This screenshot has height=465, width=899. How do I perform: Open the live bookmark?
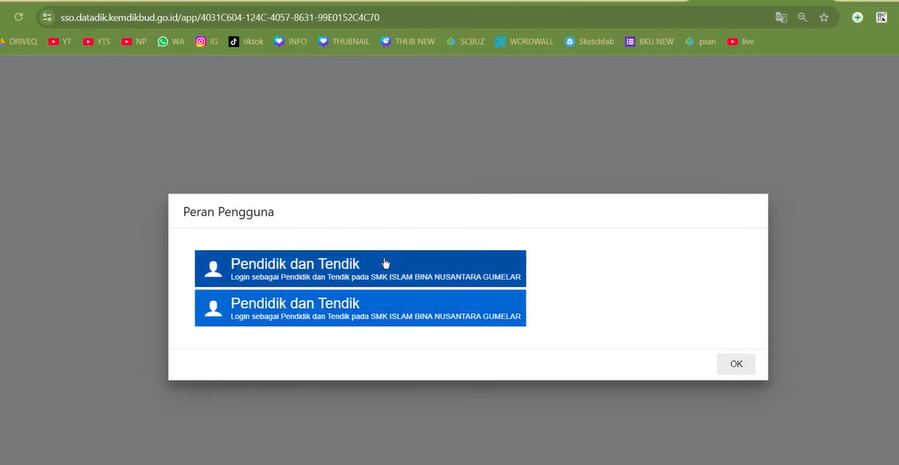click(740, 41)
